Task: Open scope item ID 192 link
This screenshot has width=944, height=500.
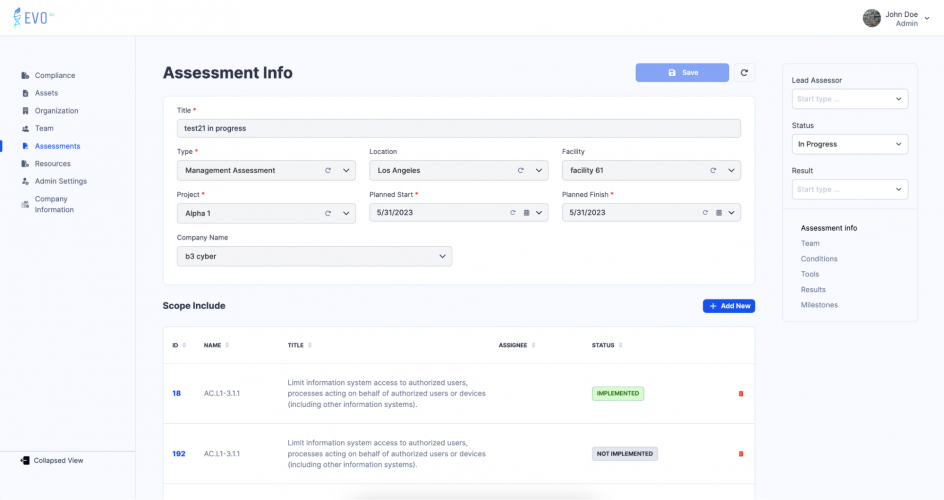Action: 179,454
